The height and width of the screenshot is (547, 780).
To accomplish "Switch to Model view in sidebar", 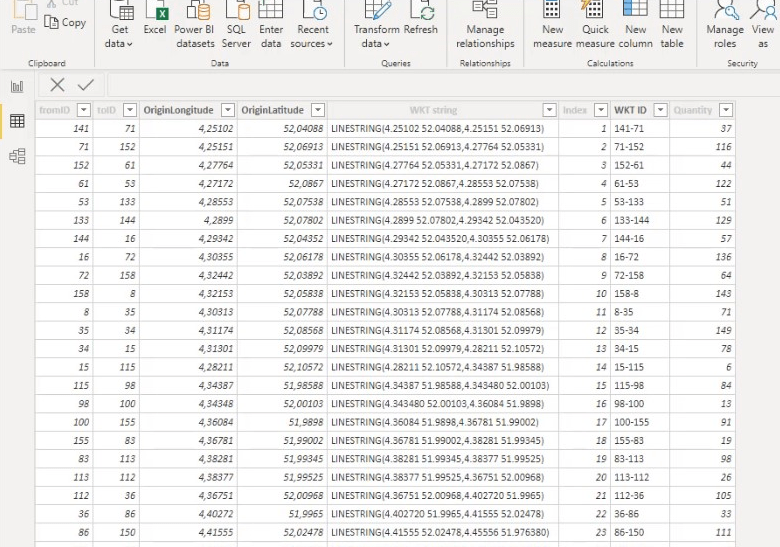I will pyautogui.click(x=17, y=156).
